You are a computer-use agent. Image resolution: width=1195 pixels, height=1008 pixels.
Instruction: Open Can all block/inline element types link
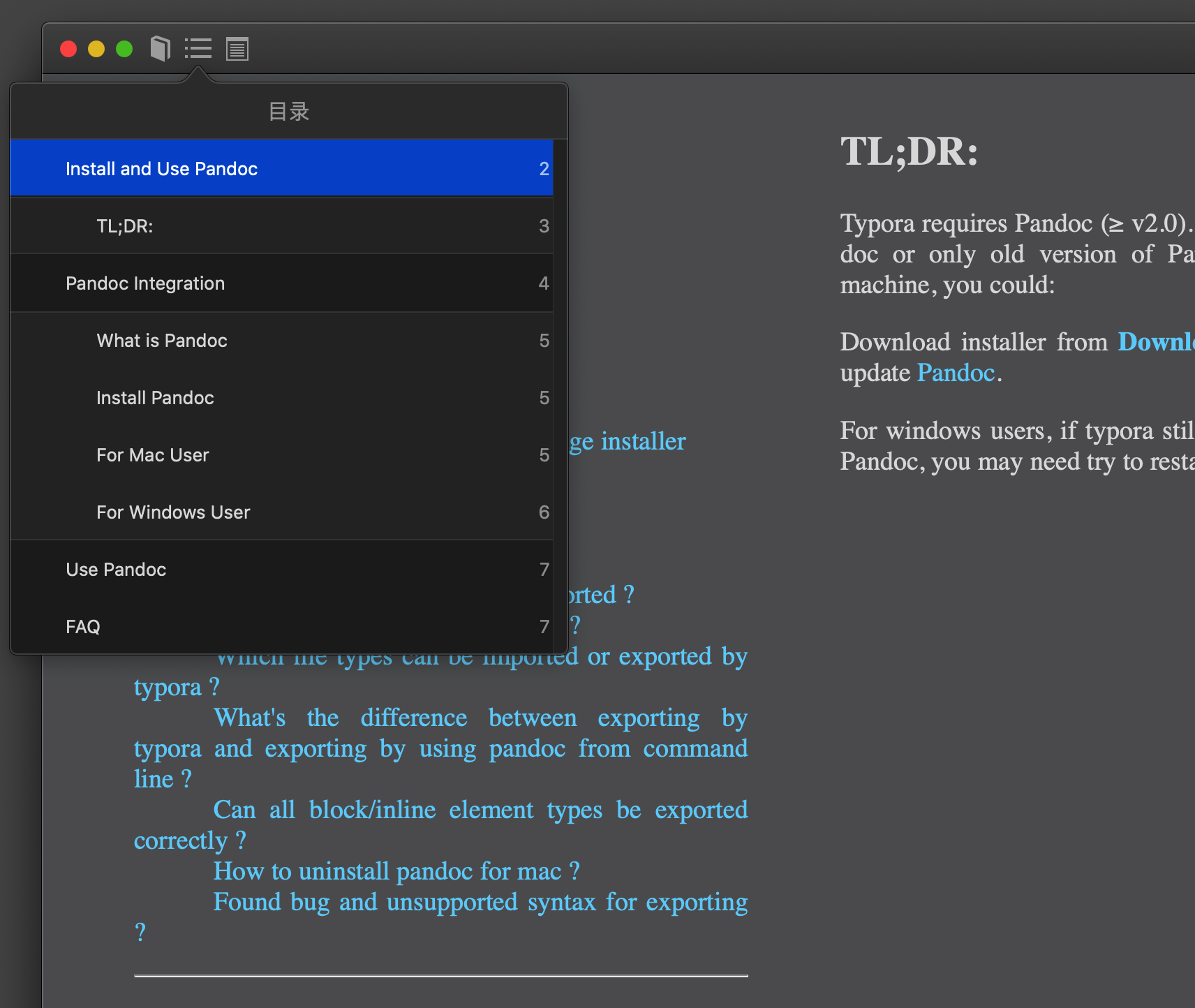click(x=440, y=825)
